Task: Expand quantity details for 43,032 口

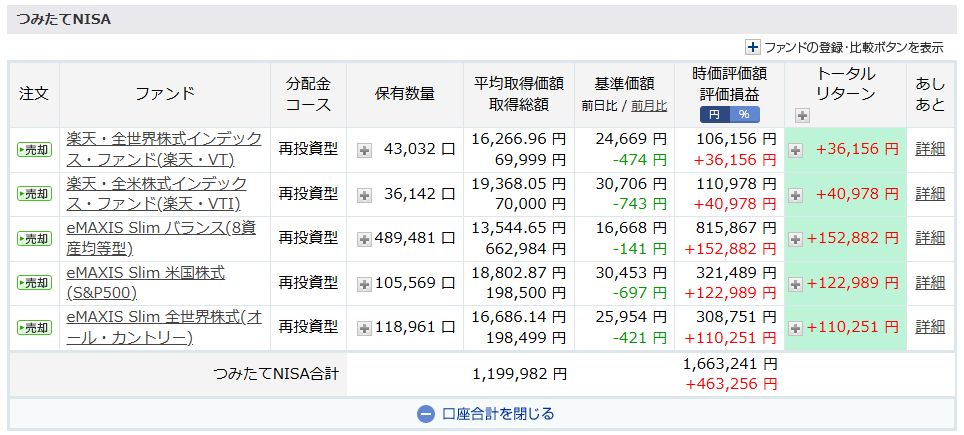Action: coord(365,150)
